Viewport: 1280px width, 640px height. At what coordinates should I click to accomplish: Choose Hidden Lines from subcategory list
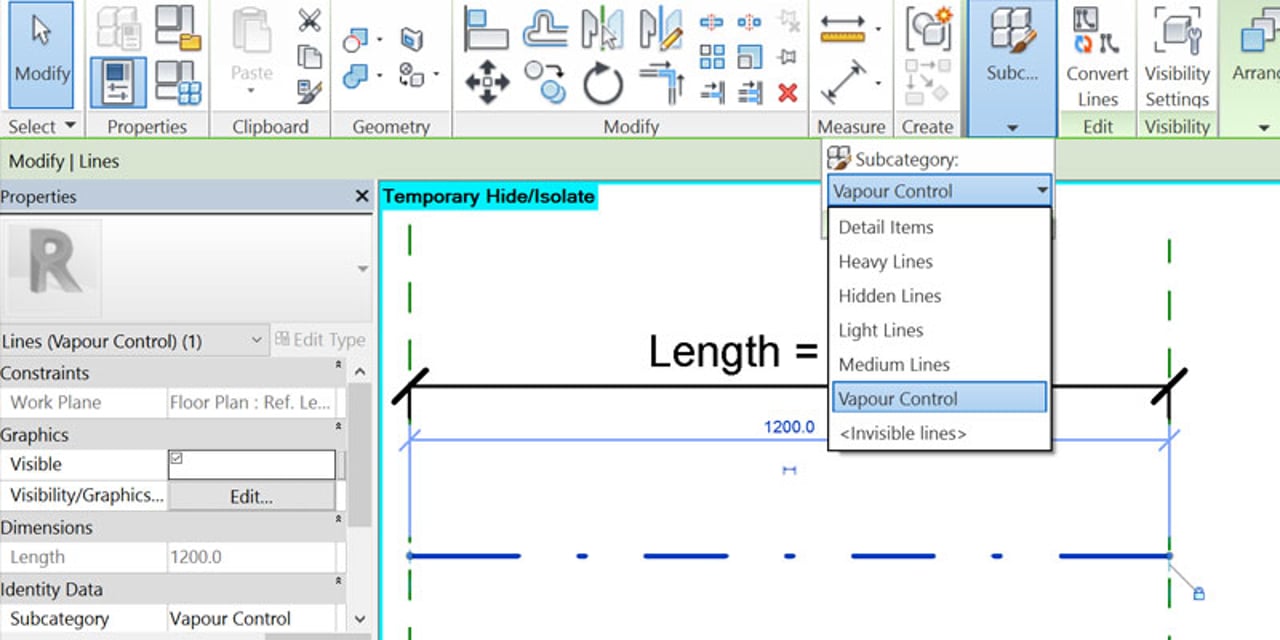click(x=889, y=296)
